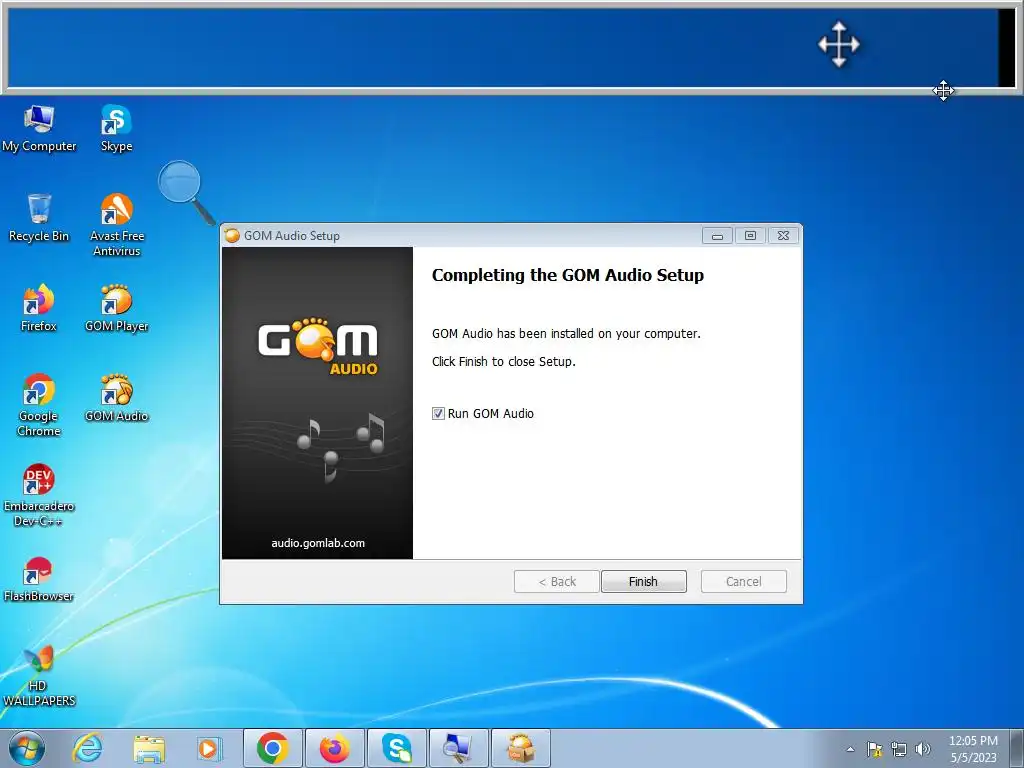
Task: Switch to Chrome in the taskbar
Action: (x=272, y=748)
